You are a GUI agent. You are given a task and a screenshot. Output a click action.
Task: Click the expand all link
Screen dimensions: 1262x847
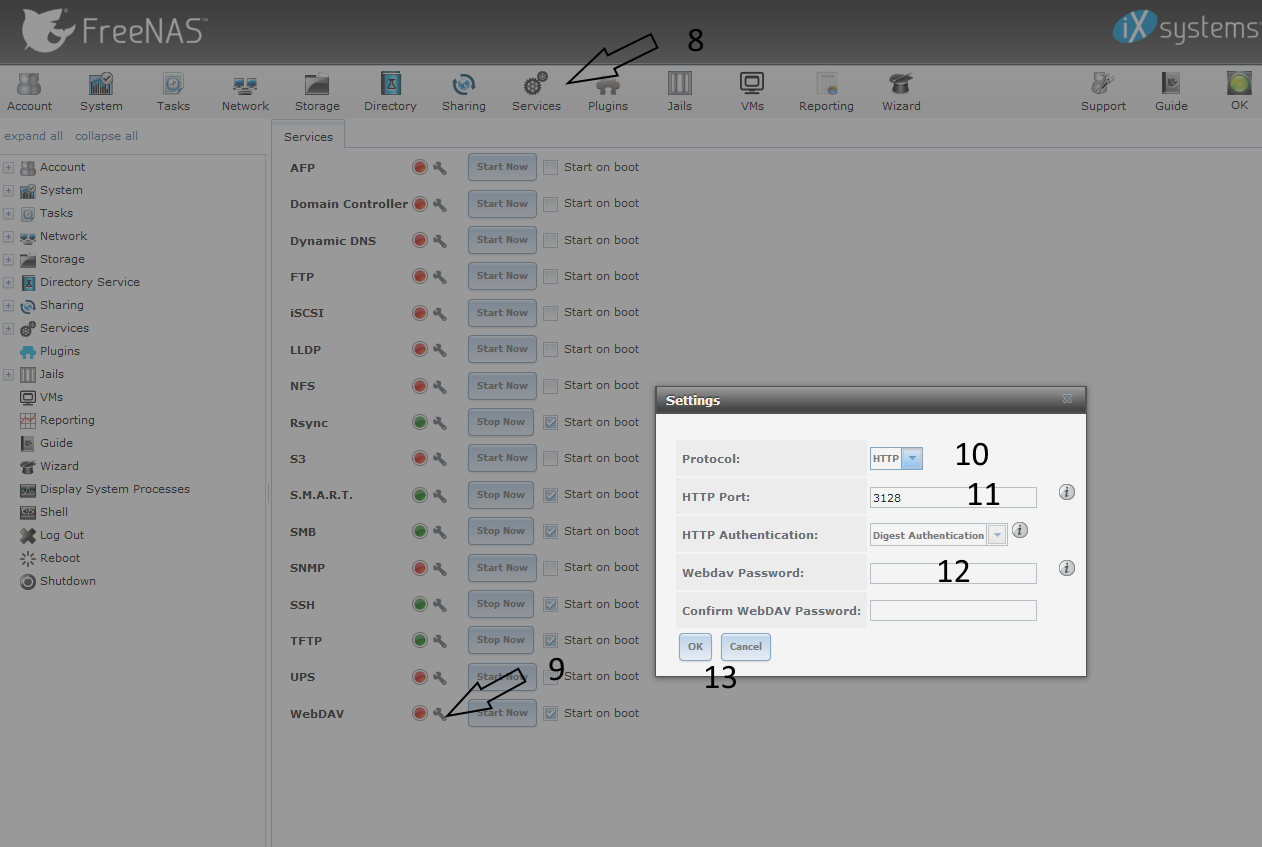click(33, 136)
